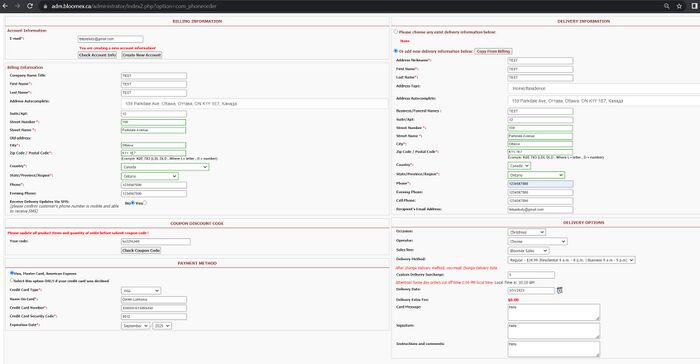Open browser zoom magnifier icon
Viewport: 700px width, 364px height.
(x=667, y=6)
